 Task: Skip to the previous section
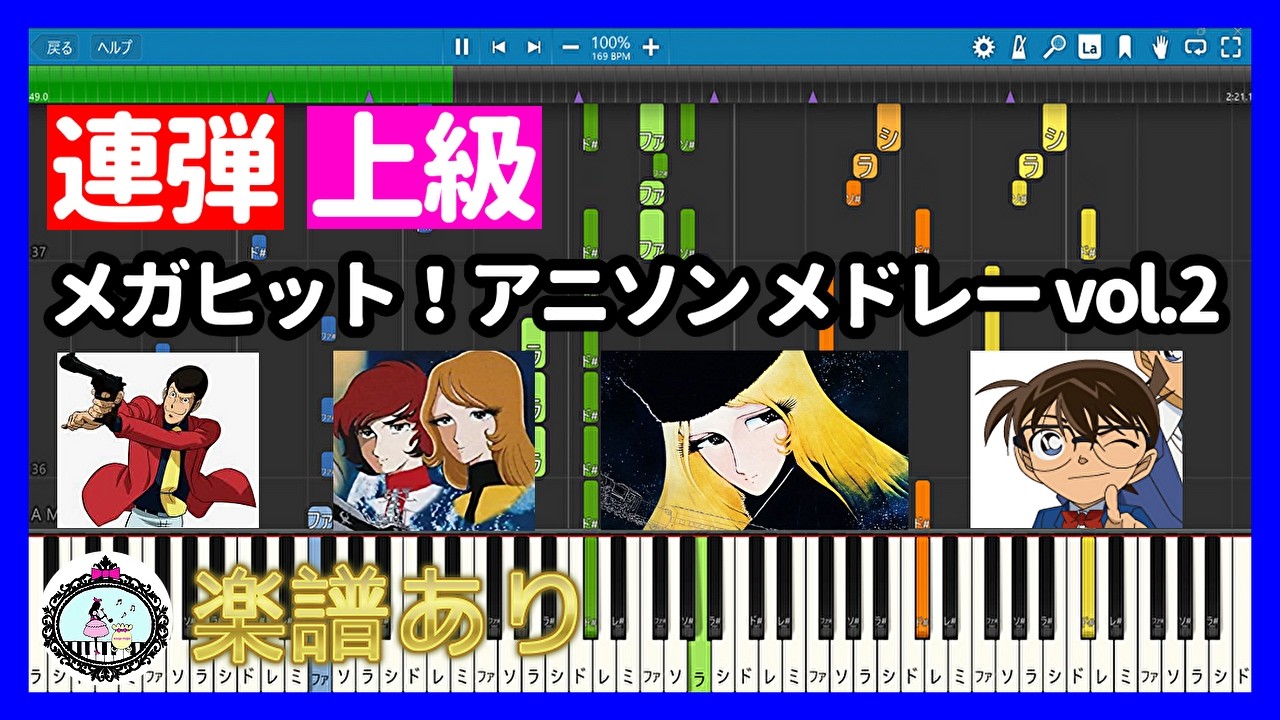point(498,47)
